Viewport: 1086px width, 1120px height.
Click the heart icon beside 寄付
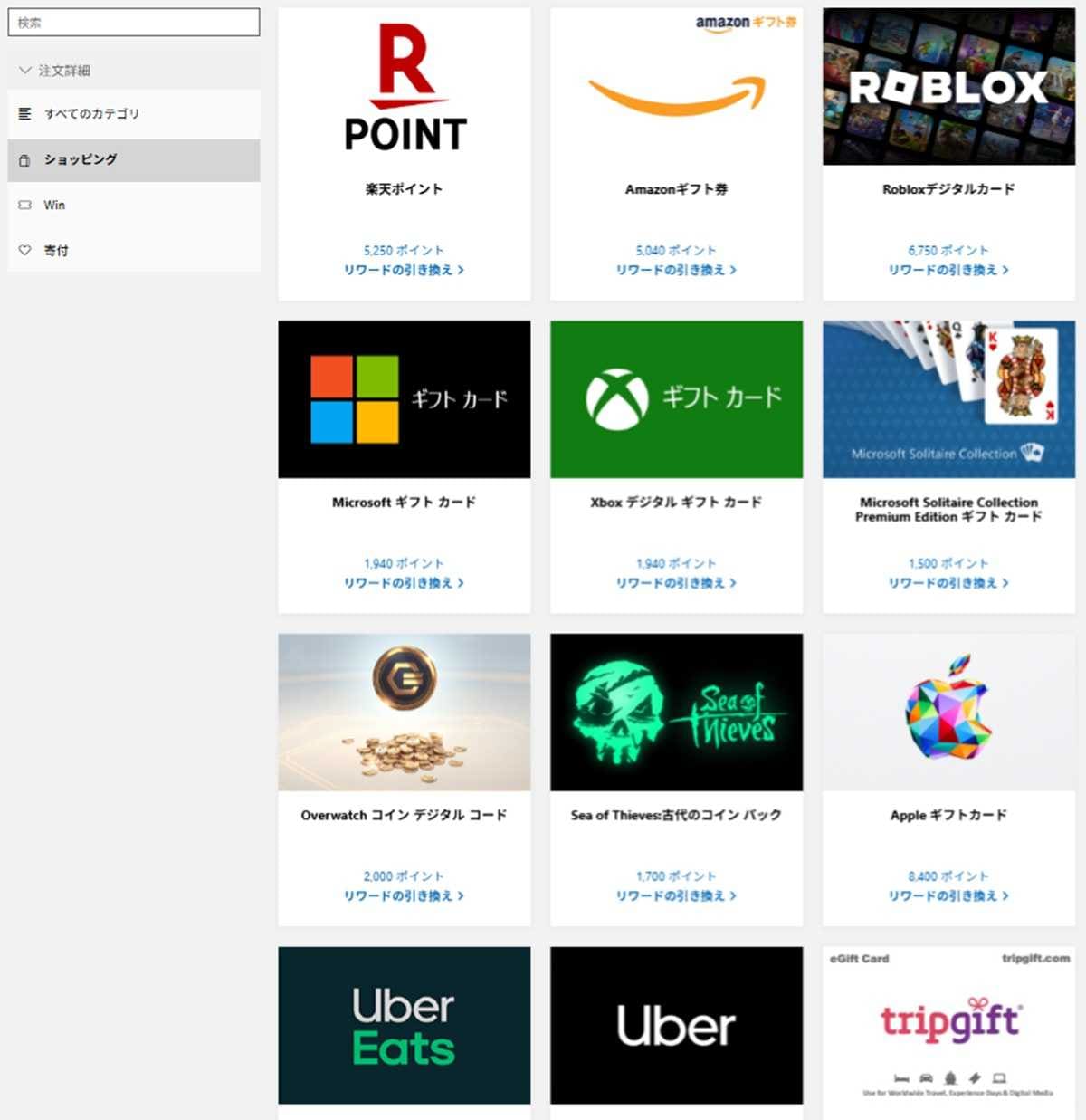click(24, 250)
